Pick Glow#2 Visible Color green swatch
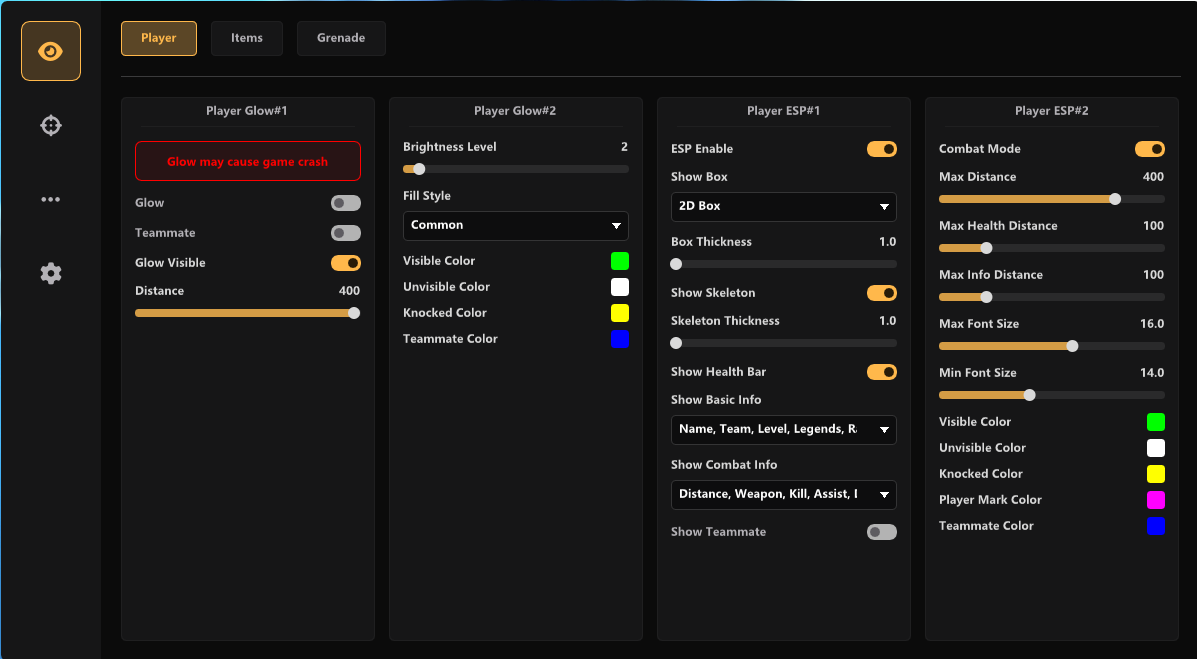The height and width of the screenshot is (659, 1197). (620, 261)
